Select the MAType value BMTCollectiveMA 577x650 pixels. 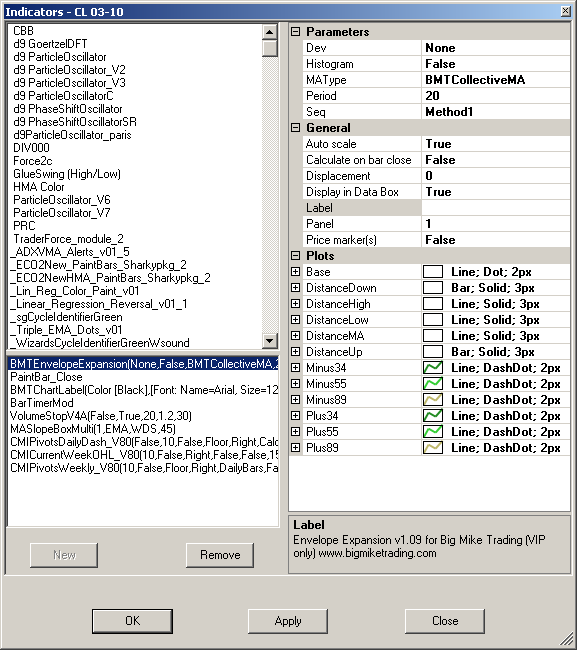pyautogui.click(x=496, y=80)
